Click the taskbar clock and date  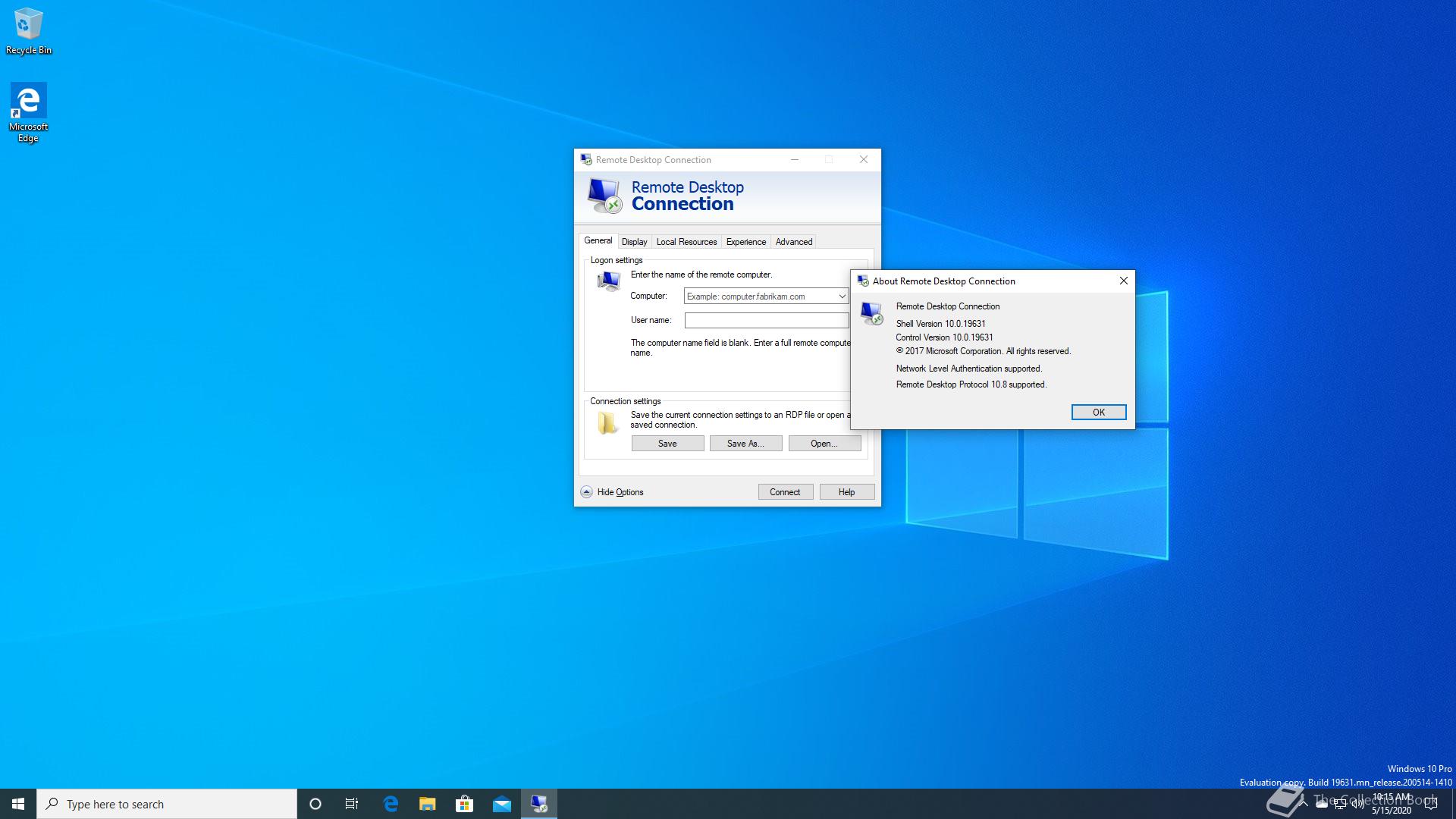click(x=1392, y=804)
